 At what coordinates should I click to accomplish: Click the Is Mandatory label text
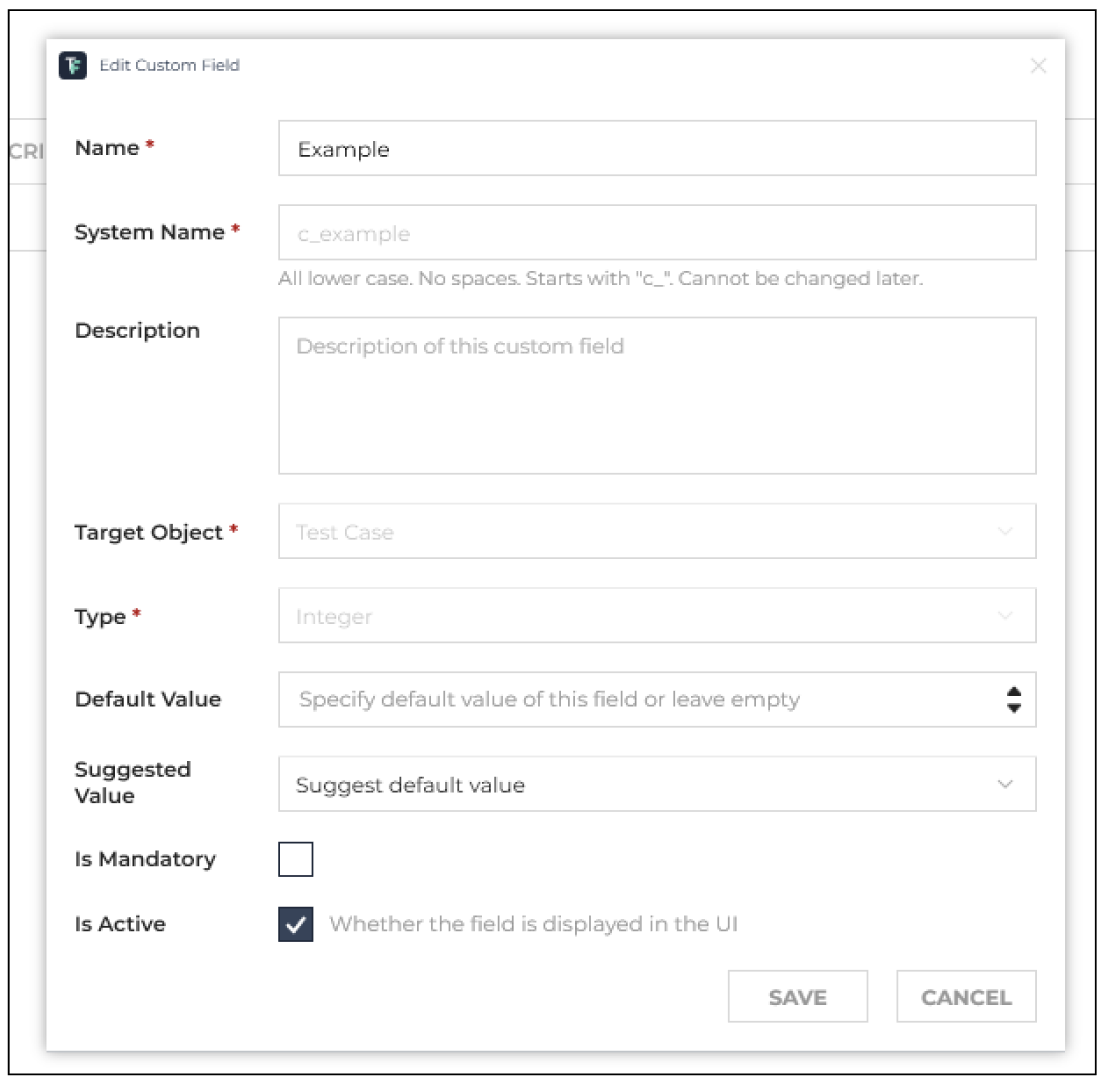pos(145,859)
